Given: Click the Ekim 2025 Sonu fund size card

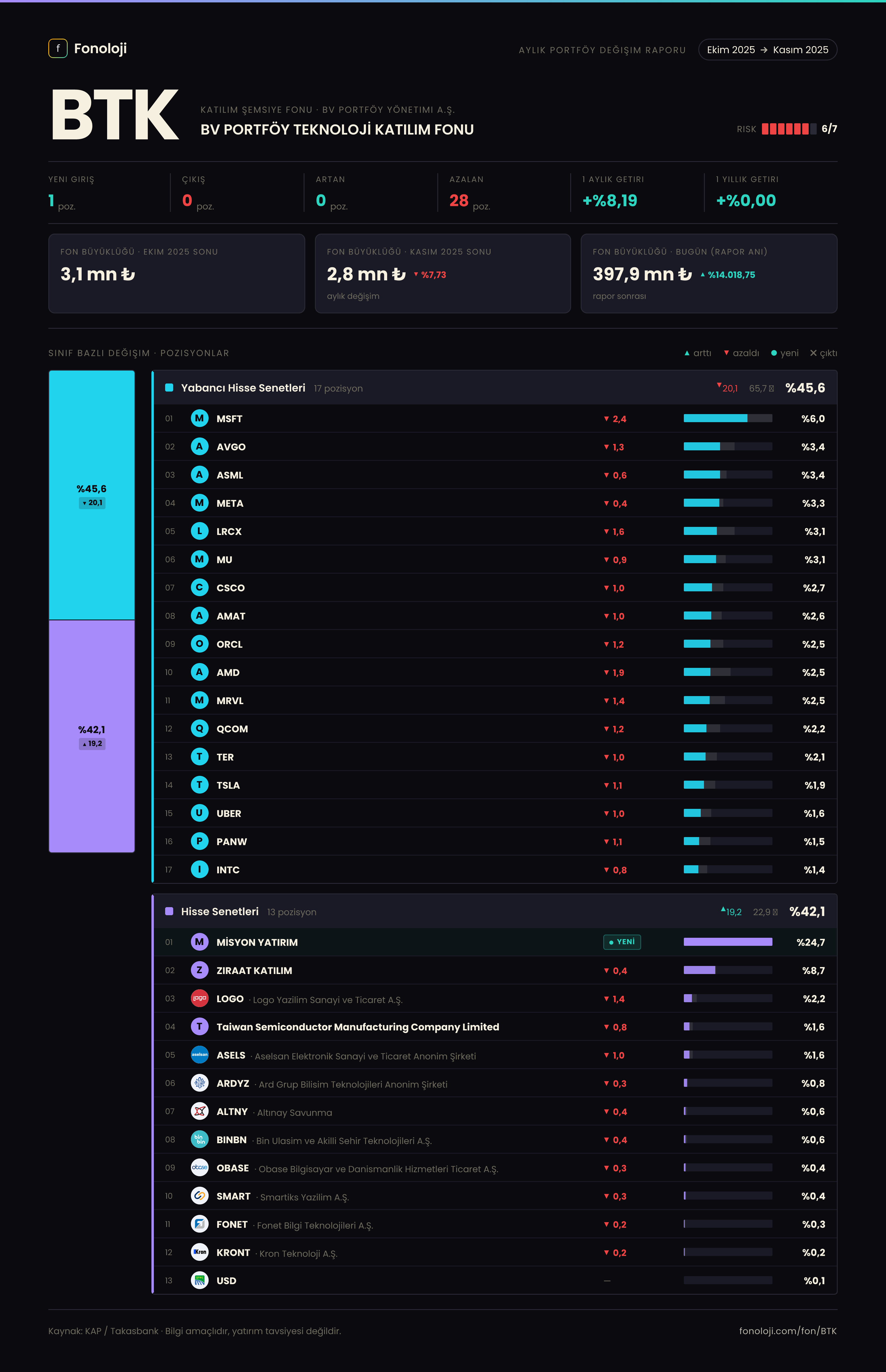Looking at the screenshot, I should (x=177, y=273).
